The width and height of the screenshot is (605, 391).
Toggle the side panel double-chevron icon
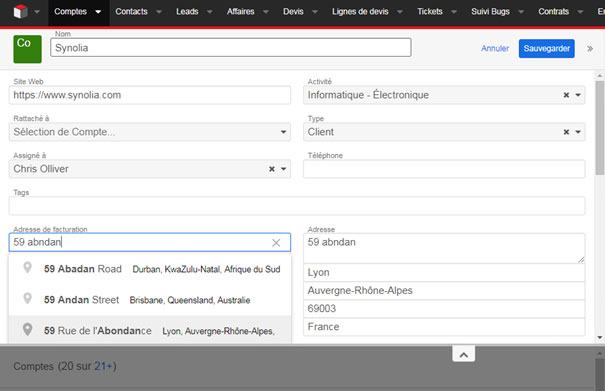[x=590, y=49]
